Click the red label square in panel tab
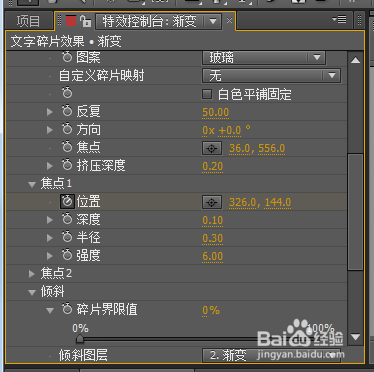Viewport: 374px width, 372px height. [x=71, y=21]
